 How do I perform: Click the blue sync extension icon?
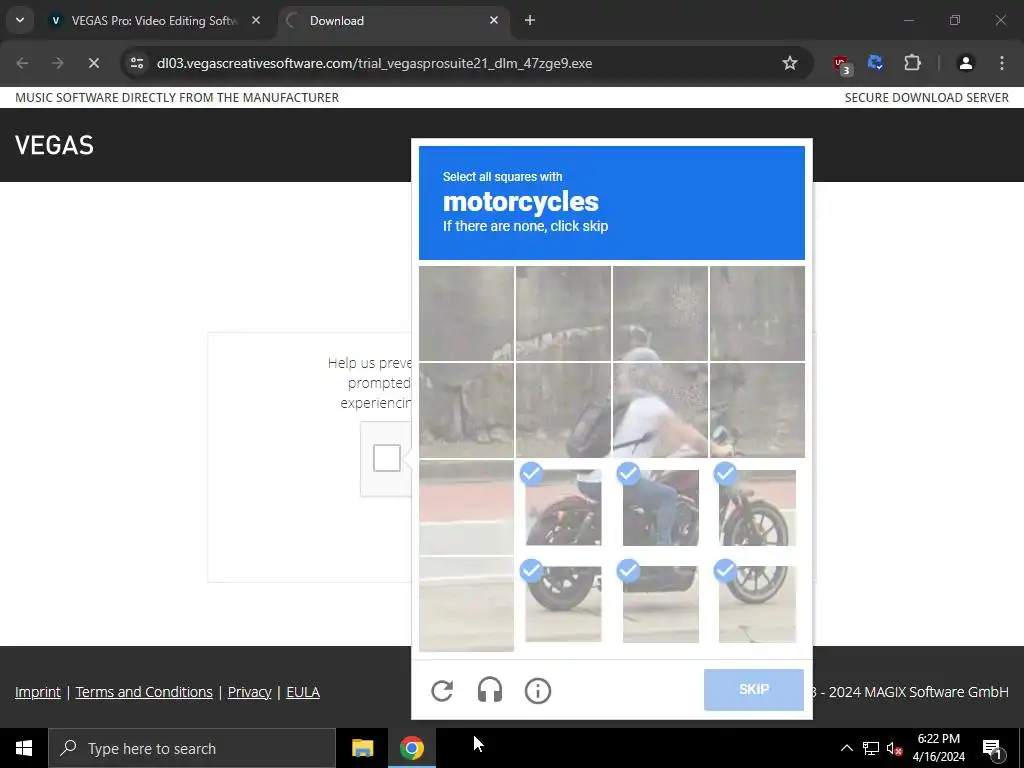tap(875, 63)
